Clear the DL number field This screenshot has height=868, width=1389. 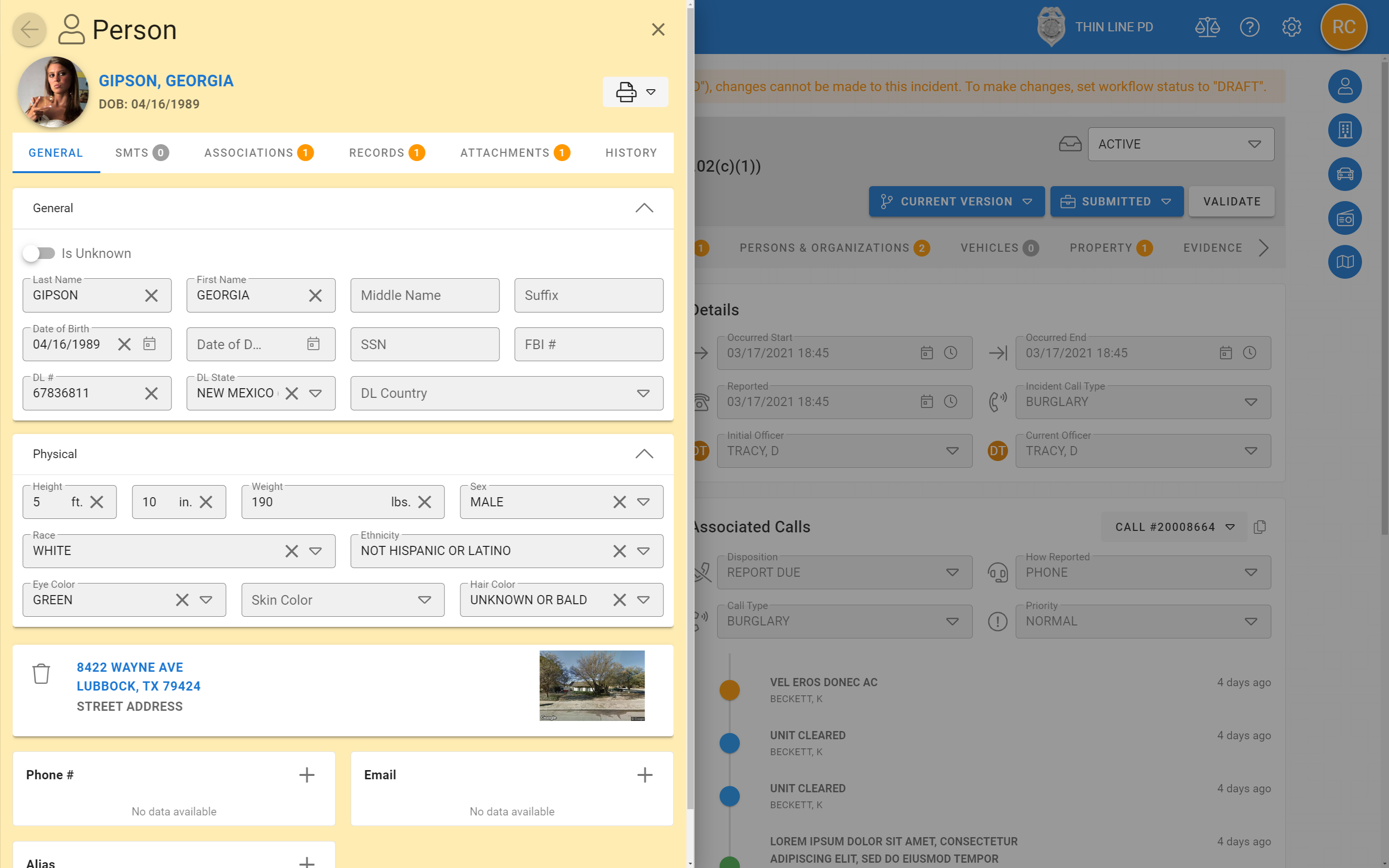point(151,393)
